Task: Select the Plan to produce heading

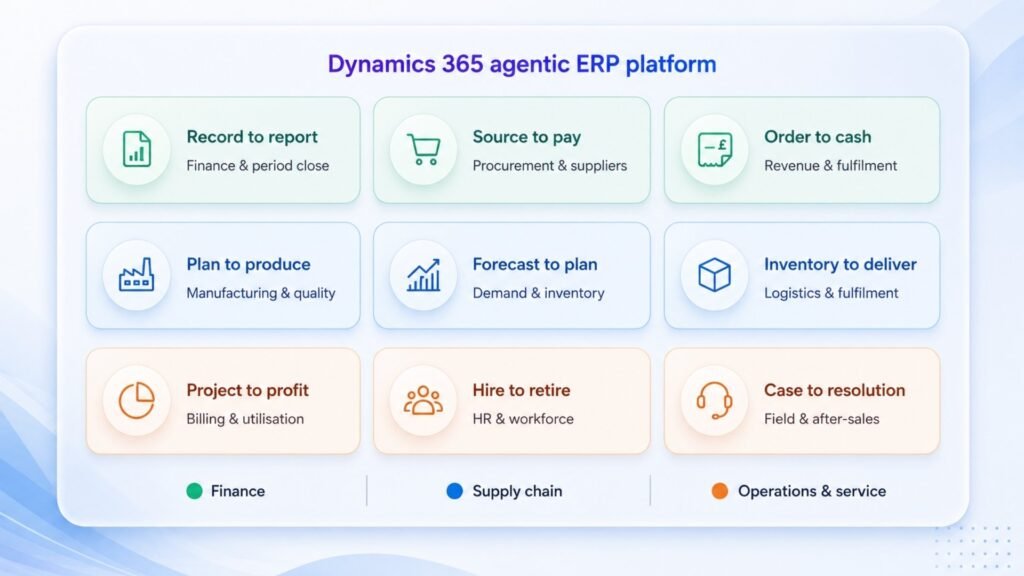Action: coord(248,264)
